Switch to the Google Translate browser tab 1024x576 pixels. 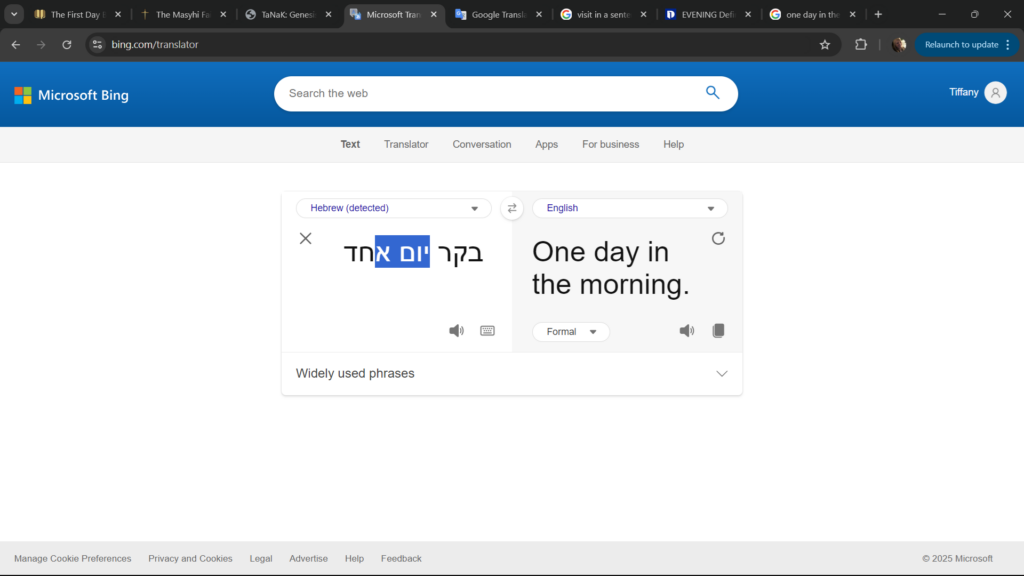497,15
